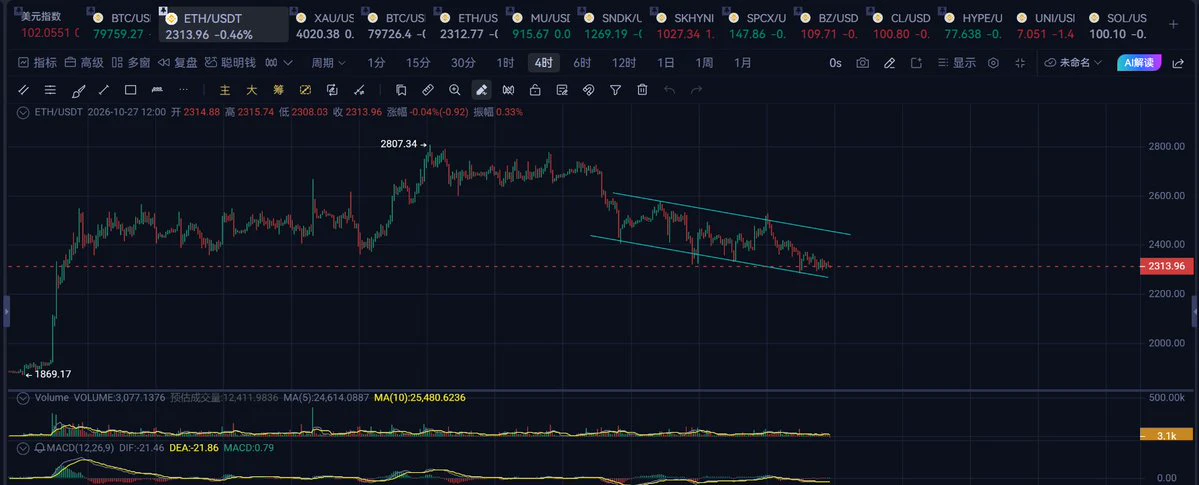The height and width of the screenshot is (485, 1199).
Task: Switch to 1周 timeframe
Action: pyautogui.click(x=704, y=63)
